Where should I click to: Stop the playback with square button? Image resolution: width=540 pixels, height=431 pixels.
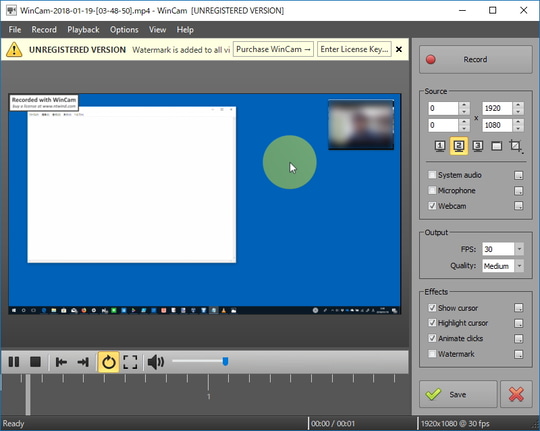point(35,362)
